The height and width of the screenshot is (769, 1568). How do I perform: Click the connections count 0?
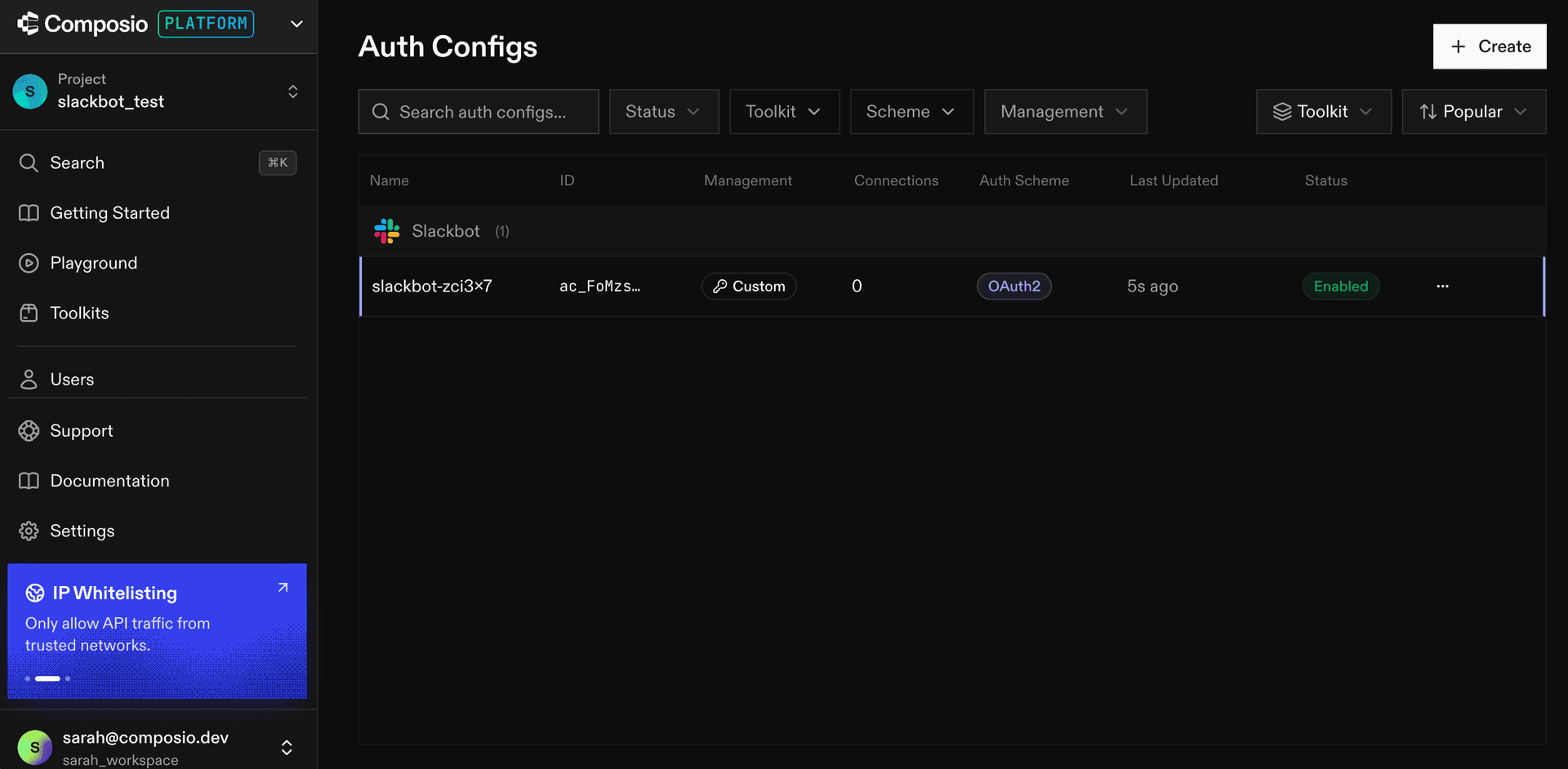click(x=857, y=287)
